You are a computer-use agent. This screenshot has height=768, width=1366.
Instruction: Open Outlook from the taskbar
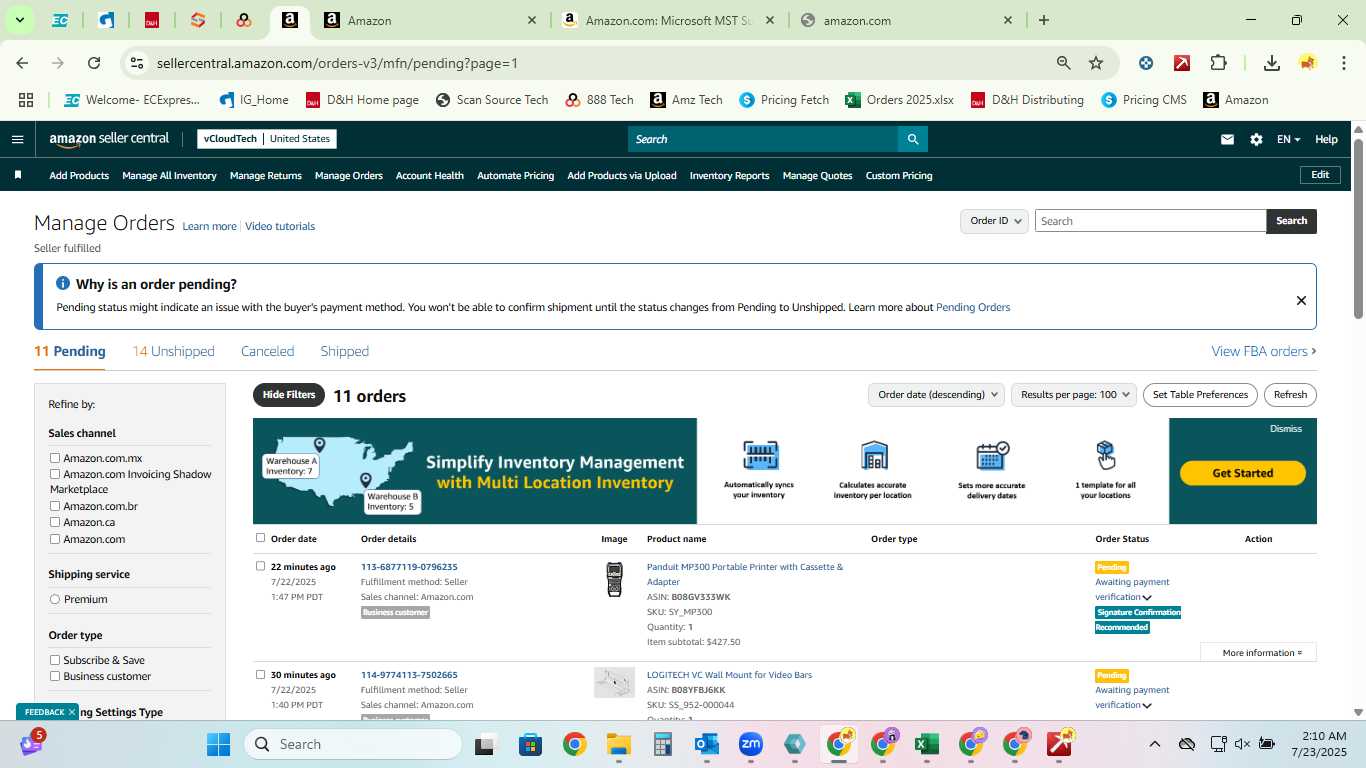pyautogui.click(x=707, y=744)
